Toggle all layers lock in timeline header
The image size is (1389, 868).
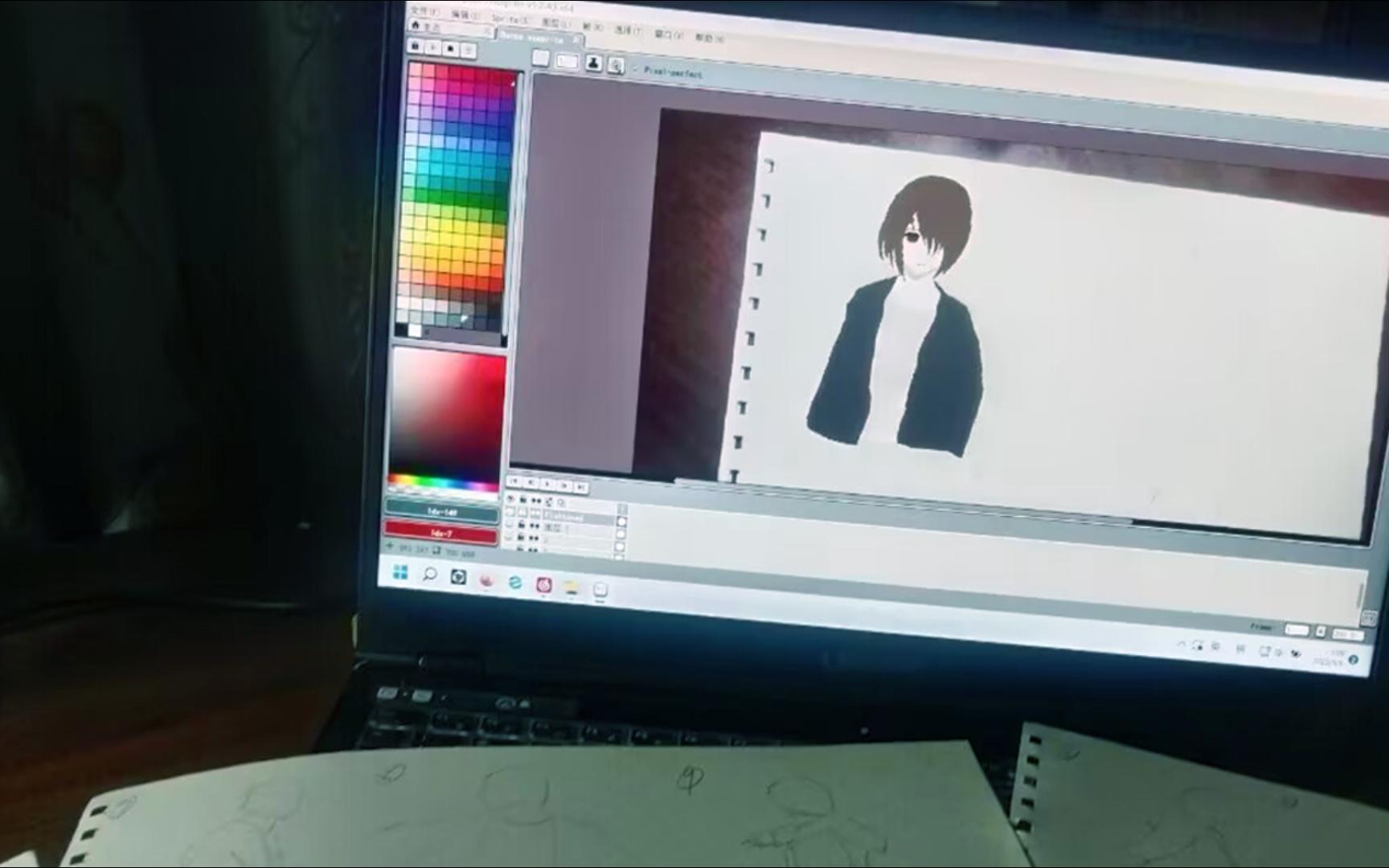click(522, 500)
